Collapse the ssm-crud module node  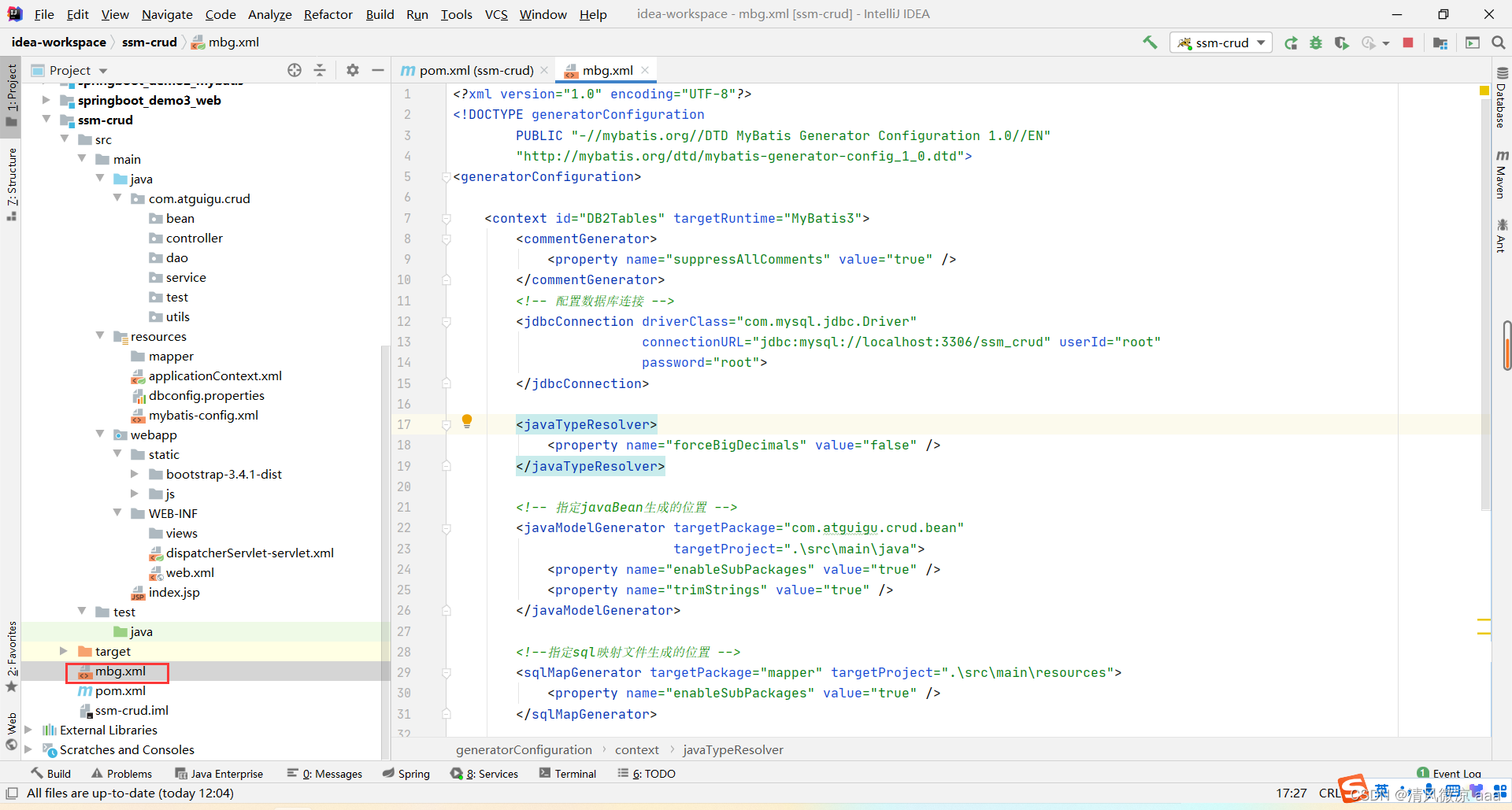[x=46, y=120]
